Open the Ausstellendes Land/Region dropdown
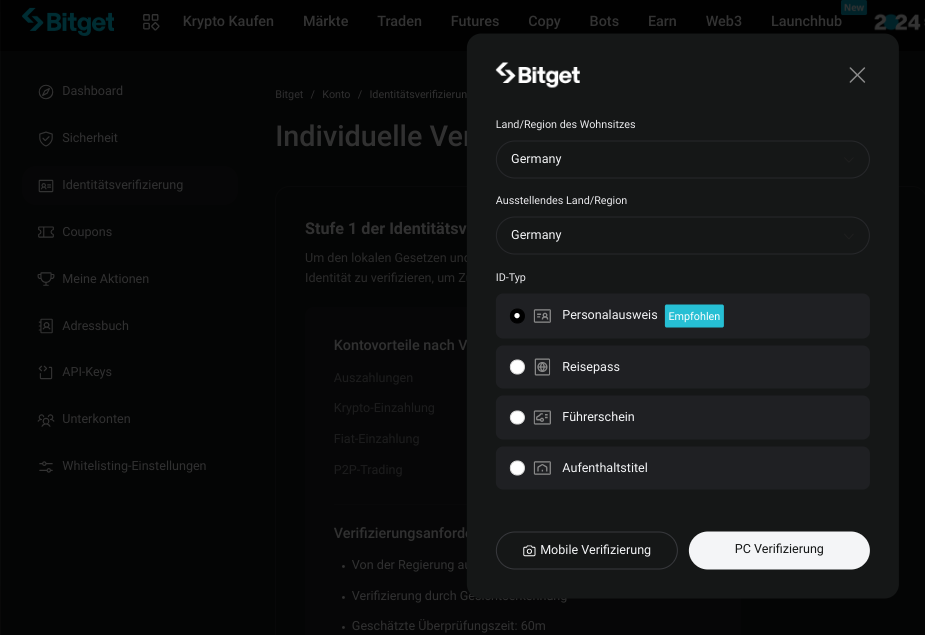 click(683, 235)
